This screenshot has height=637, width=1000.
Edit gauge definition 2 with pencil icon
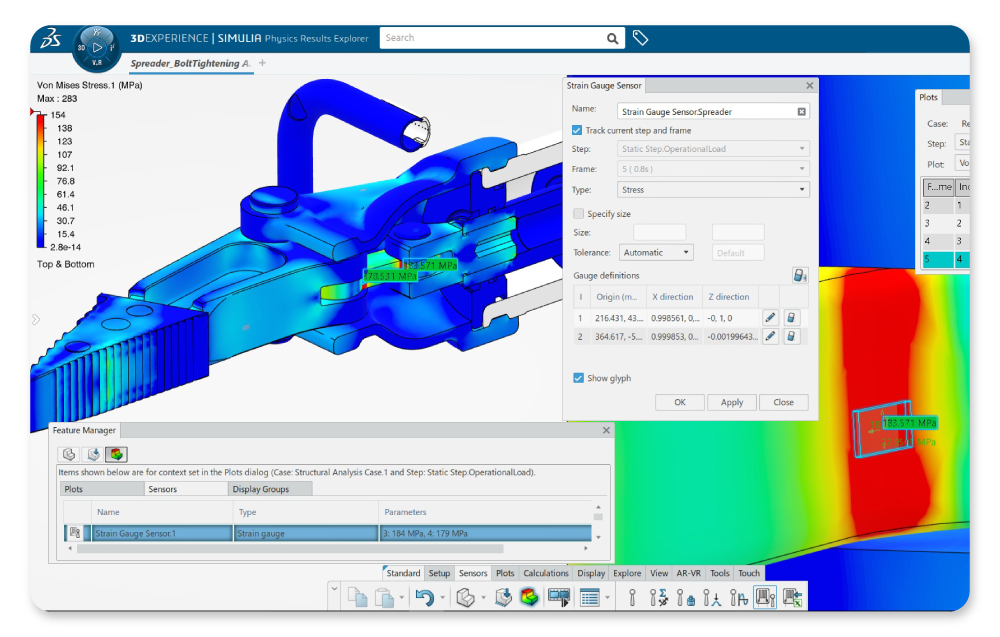click(770, 336)
